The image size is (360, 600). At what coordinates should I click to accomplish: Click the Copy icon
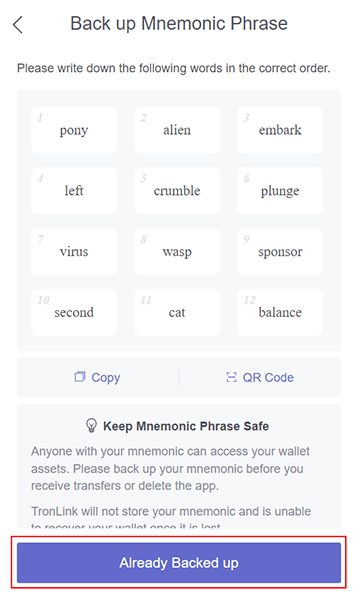(x=80, y=377)
